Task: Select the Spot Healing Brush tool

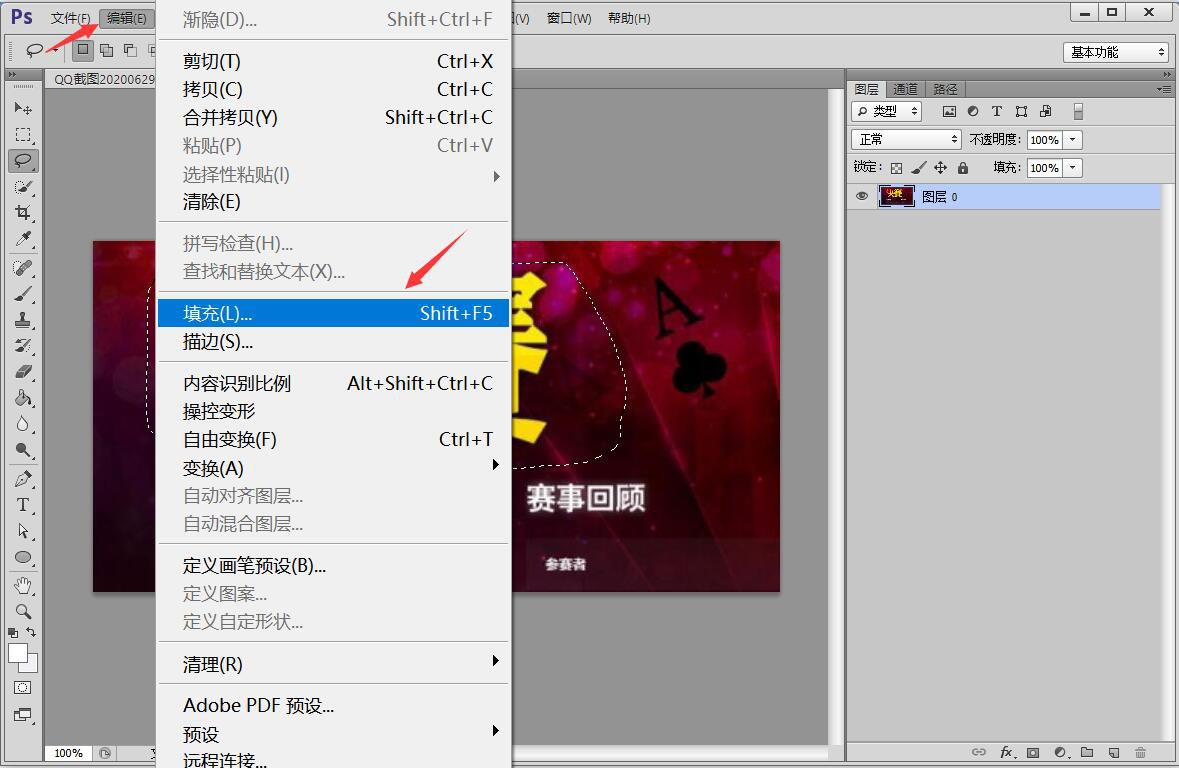Action: pyautogui.click(x=23, y=268)
